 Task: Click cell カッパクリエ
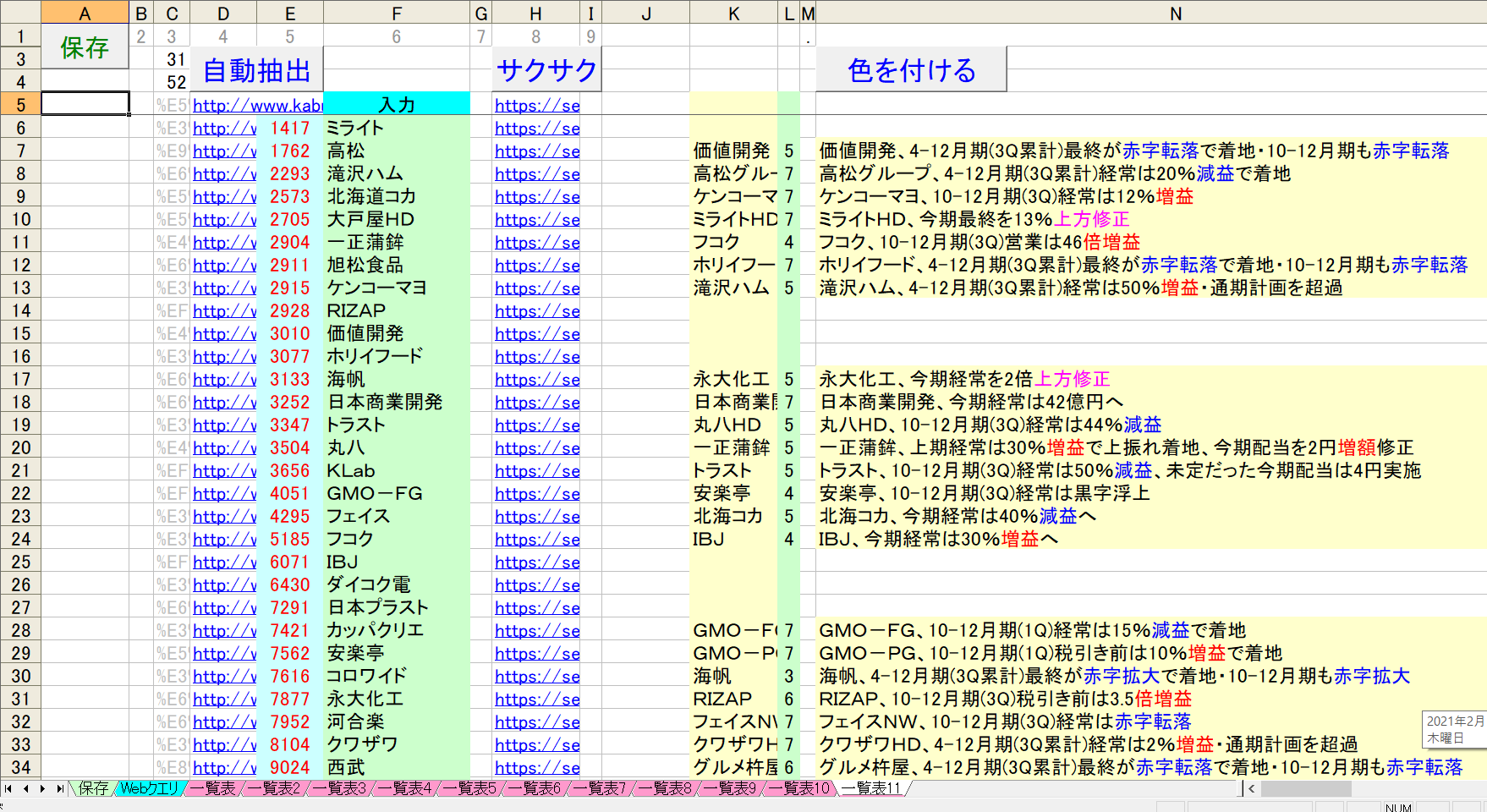[x=397, y=630]
